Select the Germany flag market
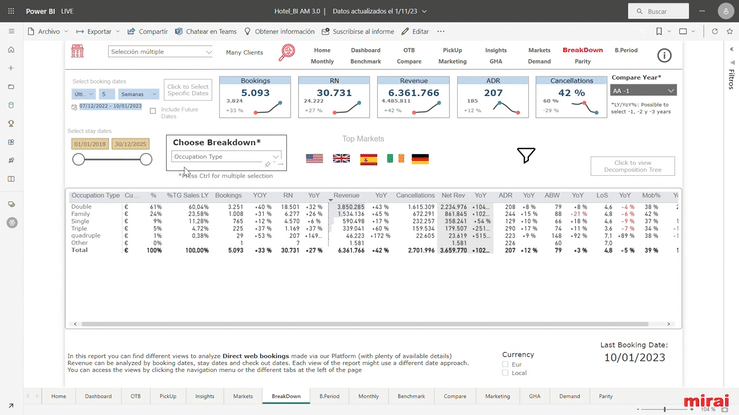The height and width of the screenshot is (415, 739). point(420,159)
